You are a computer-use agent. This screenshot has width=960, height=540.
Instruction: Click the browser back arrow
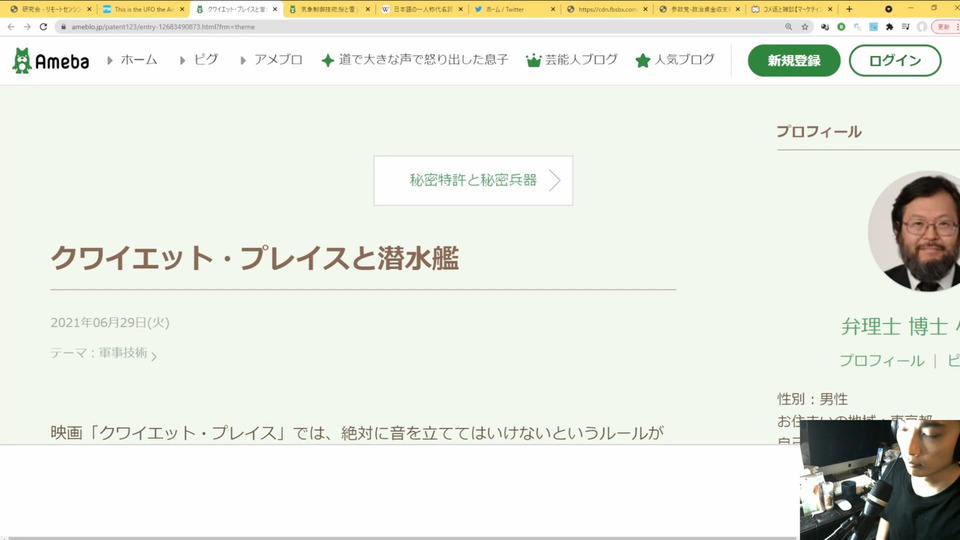(x=11, y=27)
